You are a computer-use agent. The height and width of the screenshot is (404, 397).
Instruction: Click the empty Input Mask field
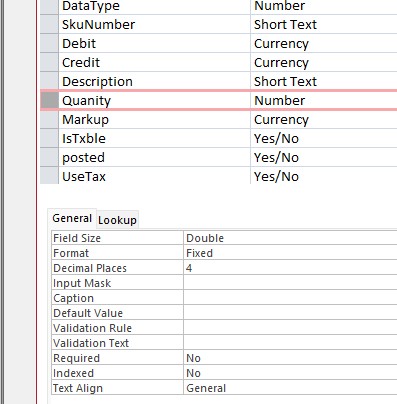pos(290,283)
